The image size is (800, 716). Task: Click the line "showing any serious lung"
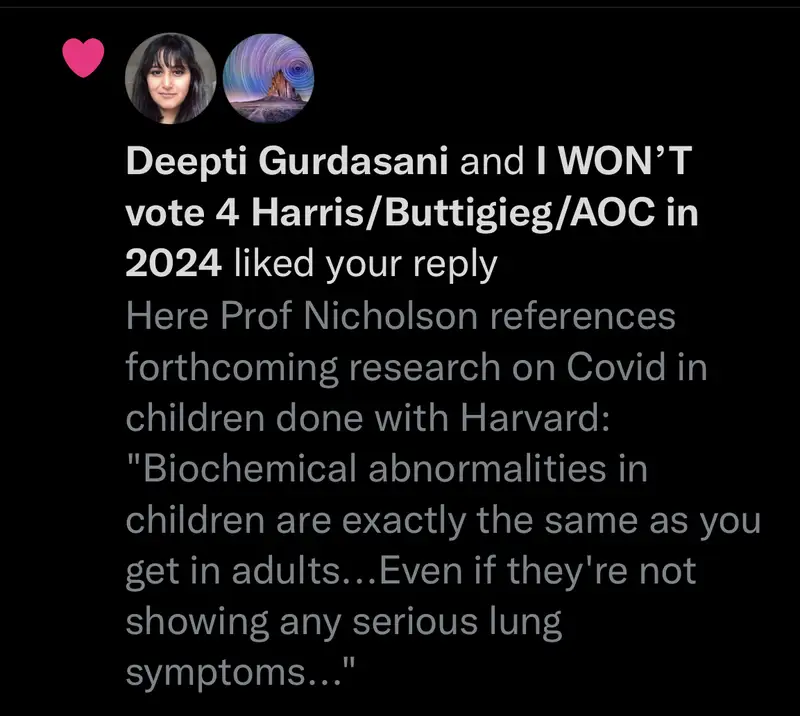tap(344, 621)
